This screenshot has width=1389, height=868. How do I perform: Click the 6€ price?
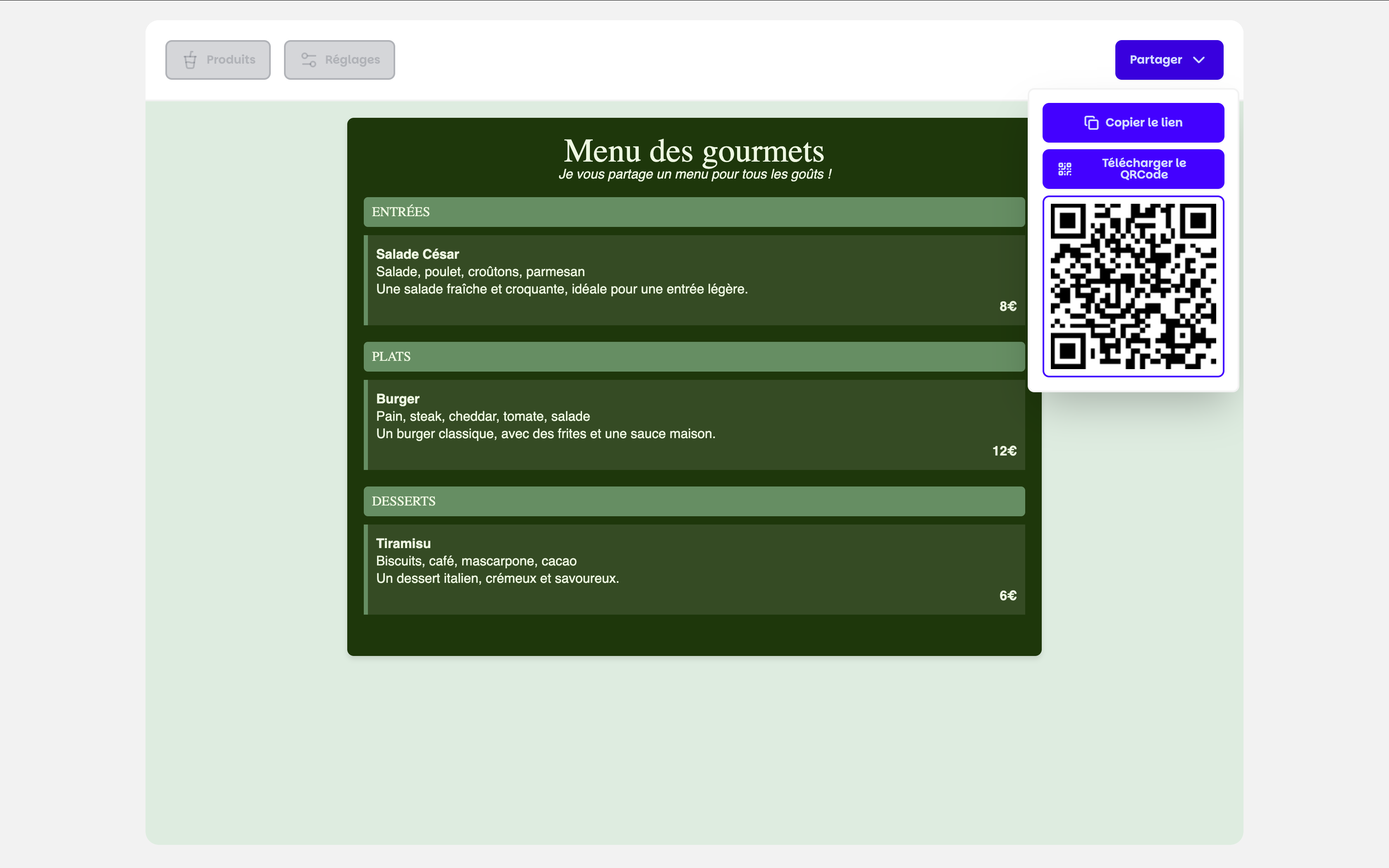(x=1008, y=596)
